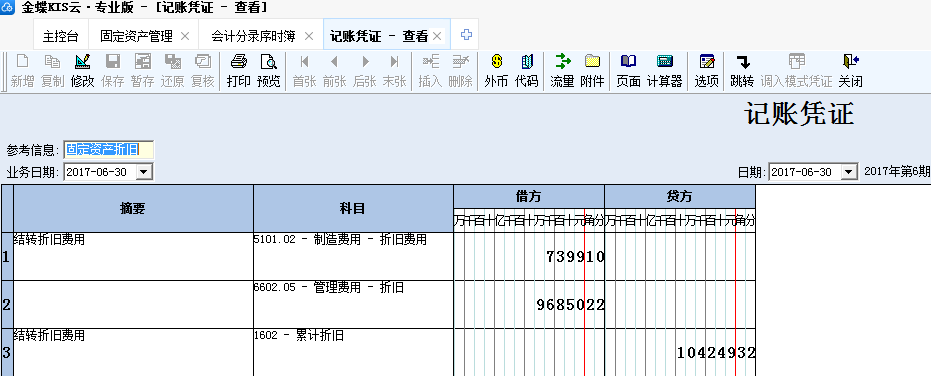Open 预览 print preview
Screen dimensions: 931x376
[x=268, y=71]
